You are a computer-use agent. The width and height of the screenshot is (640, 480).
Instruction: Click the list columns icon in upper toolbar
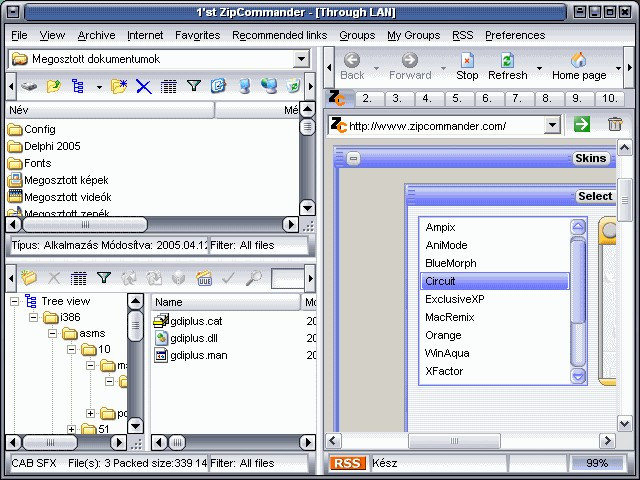169,87
